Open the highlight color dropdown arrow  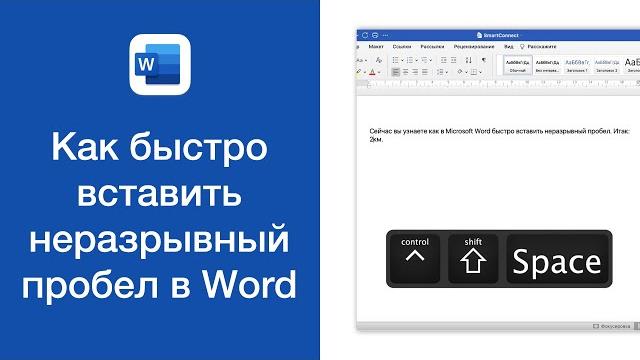[365, 73]
